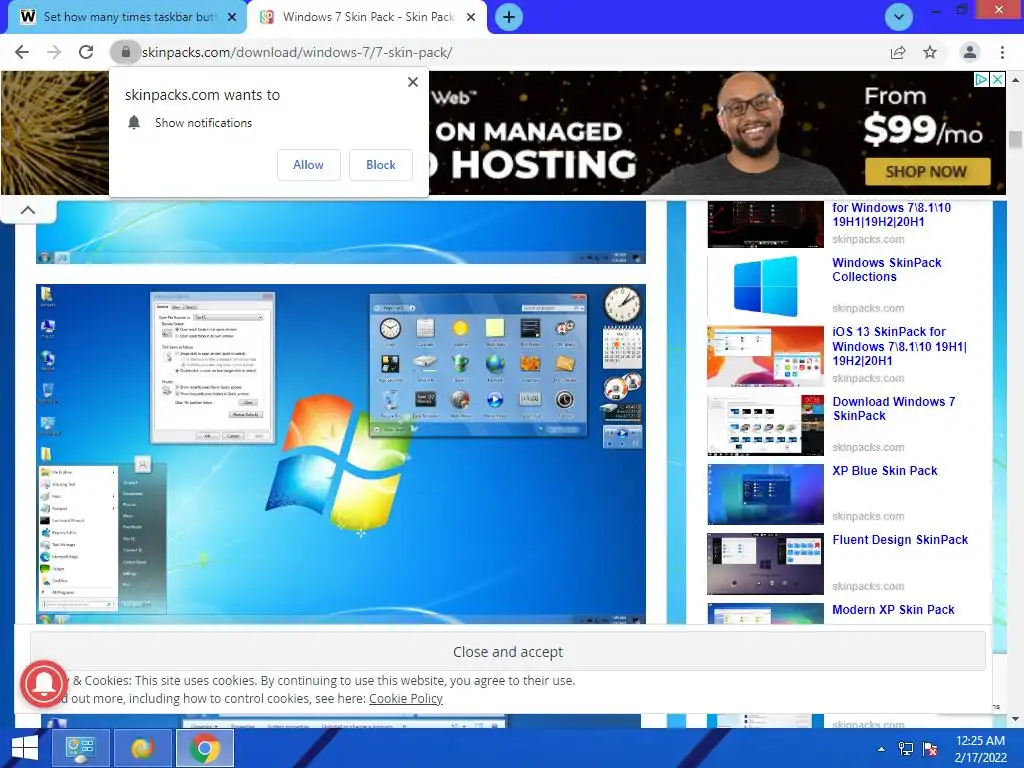Click the scrollbar down arrow

(1015, 719)
